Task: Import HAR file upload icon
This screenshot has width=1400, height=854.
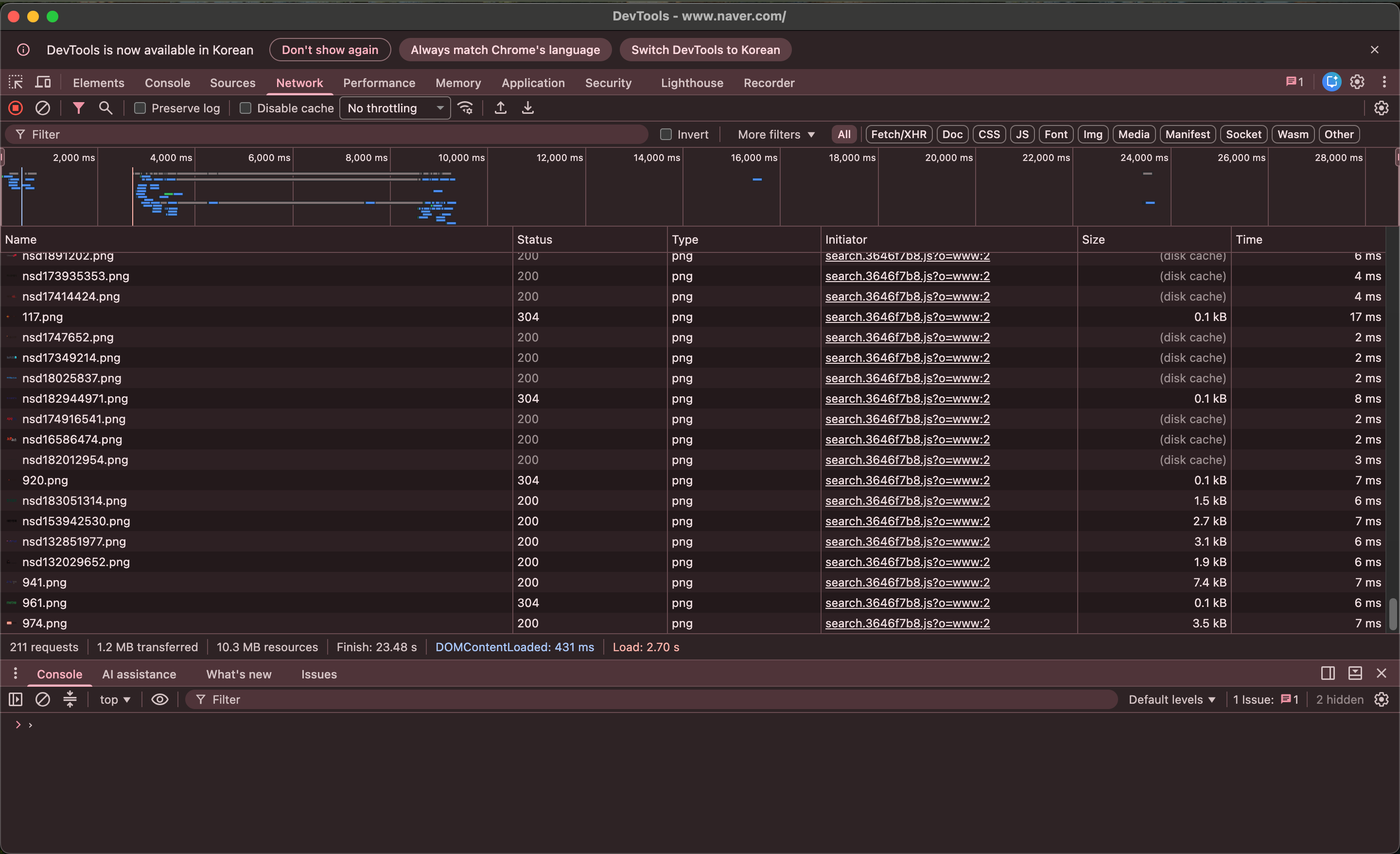Action: pyautogui.click(x=500, y=108)
